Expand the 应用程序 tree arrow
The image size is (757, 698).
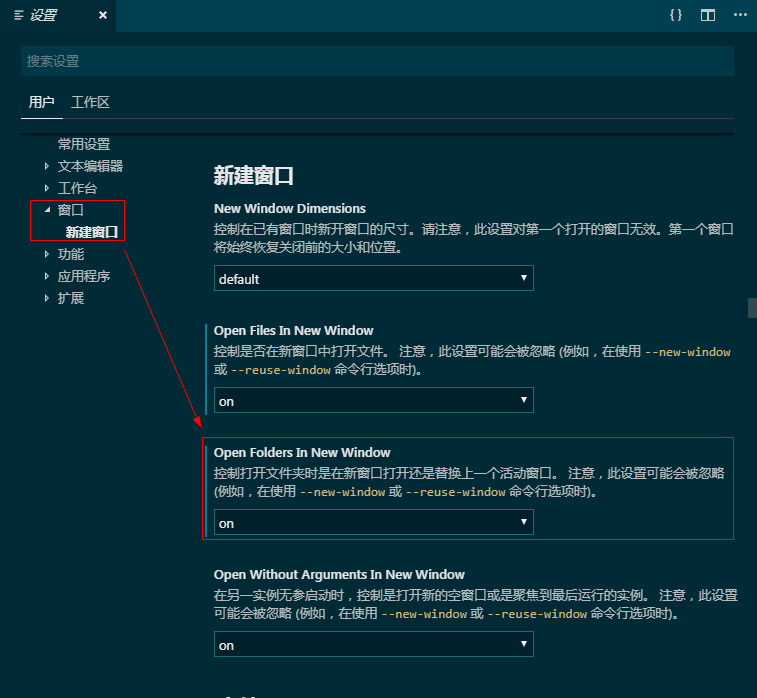click(47, 276)
